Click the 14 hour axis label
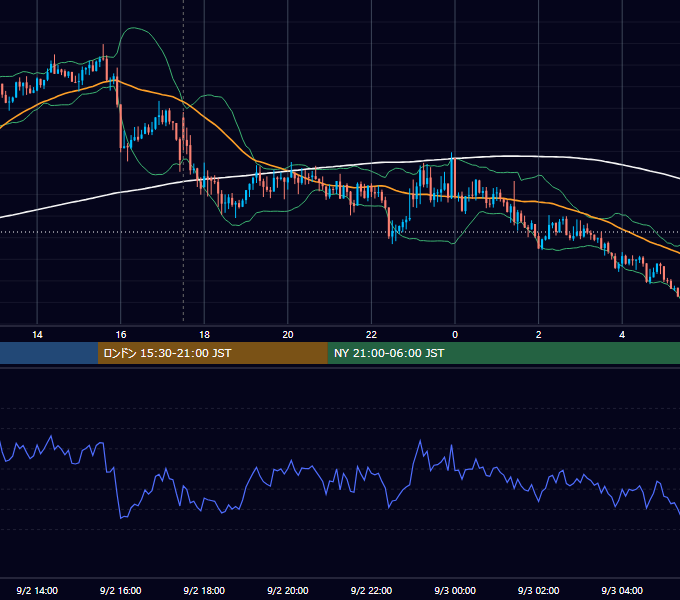The image size is (680, 600). (37, 335)
